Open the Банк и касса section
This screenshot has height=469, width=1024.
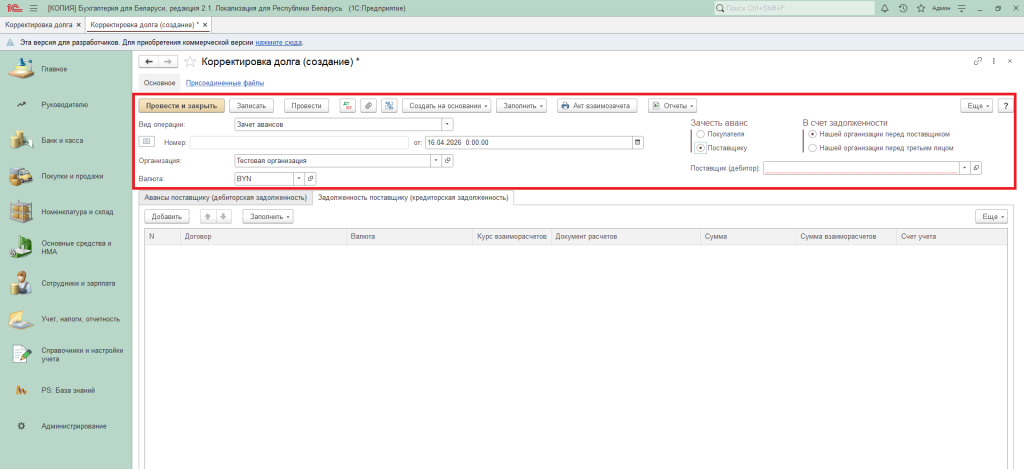click(x=62, y=140)
